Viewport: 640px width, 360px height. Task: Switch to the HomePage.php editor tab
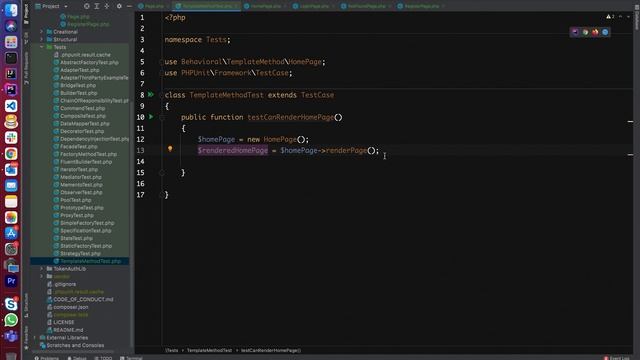point(266,6)
